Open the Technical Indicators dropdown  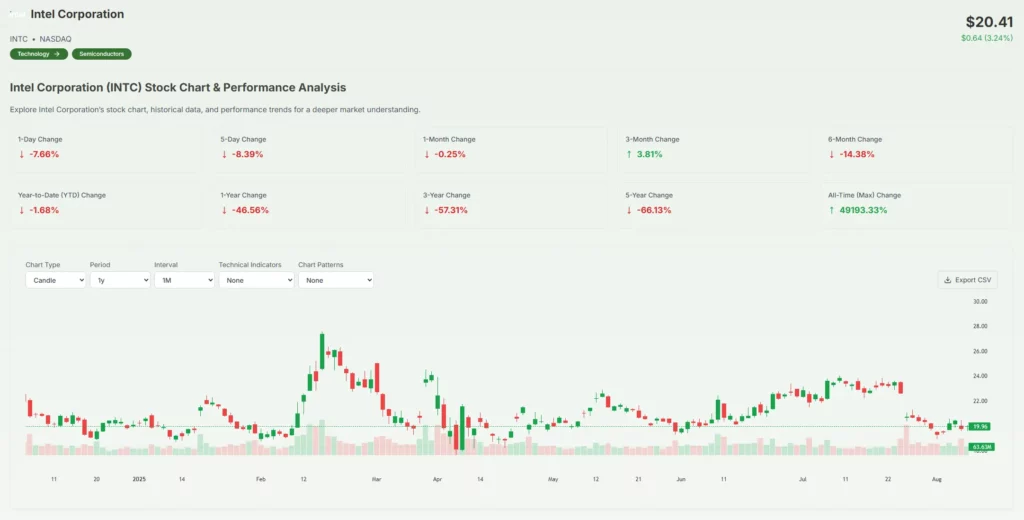click(256, 281)
